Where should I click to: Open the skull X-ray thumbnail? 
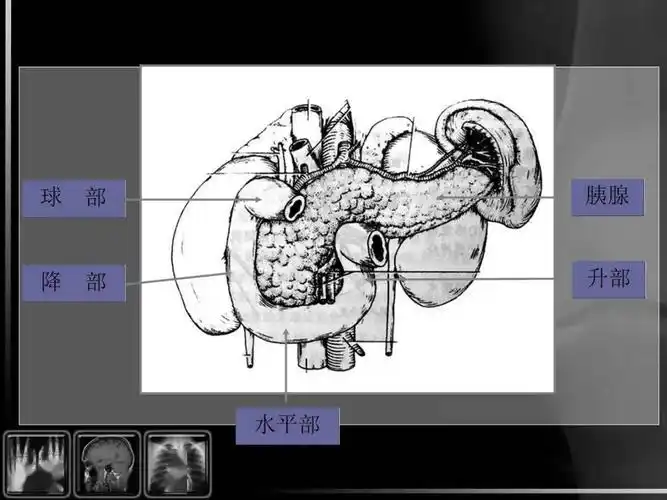[107, 463]
